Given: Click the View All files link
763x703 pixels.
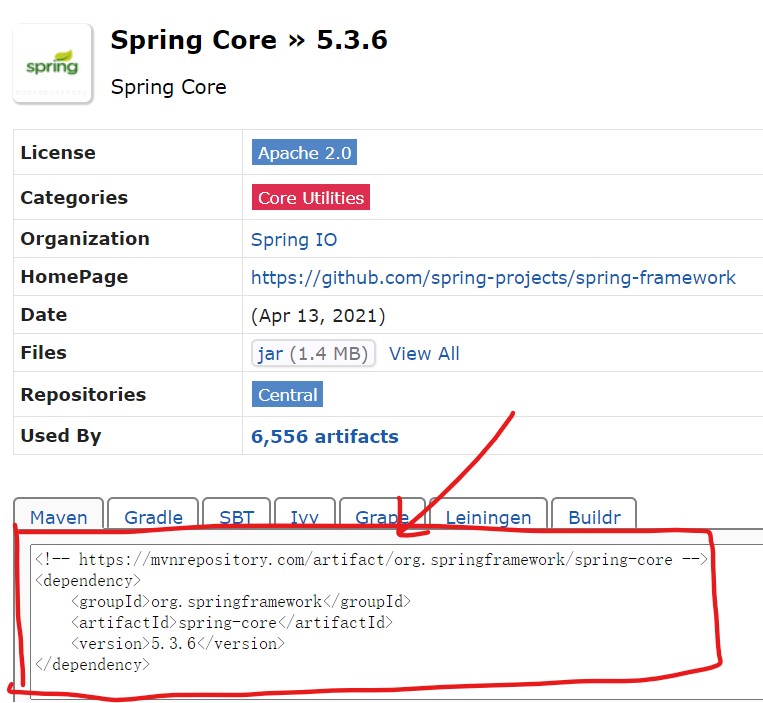Looking at the screenshot, I should point(424,354).
